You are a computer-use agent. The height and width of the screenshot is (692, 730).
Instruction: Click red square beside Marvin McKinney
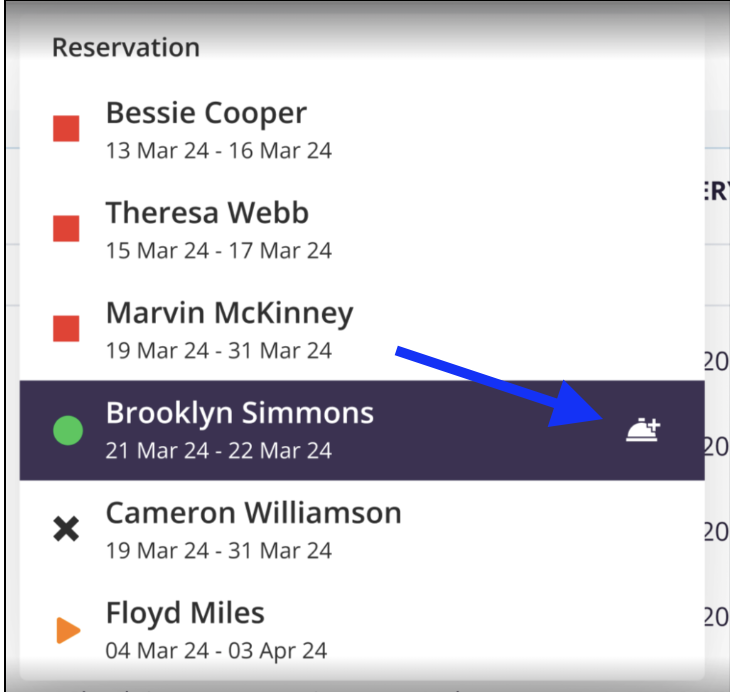[x=66, y=328]
